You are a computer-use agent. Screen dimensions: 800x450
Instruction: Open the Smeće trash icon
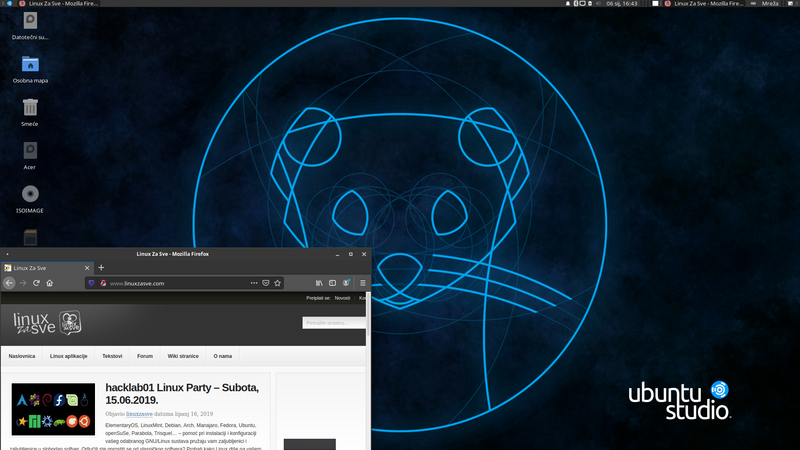click(x=30, y=113)
